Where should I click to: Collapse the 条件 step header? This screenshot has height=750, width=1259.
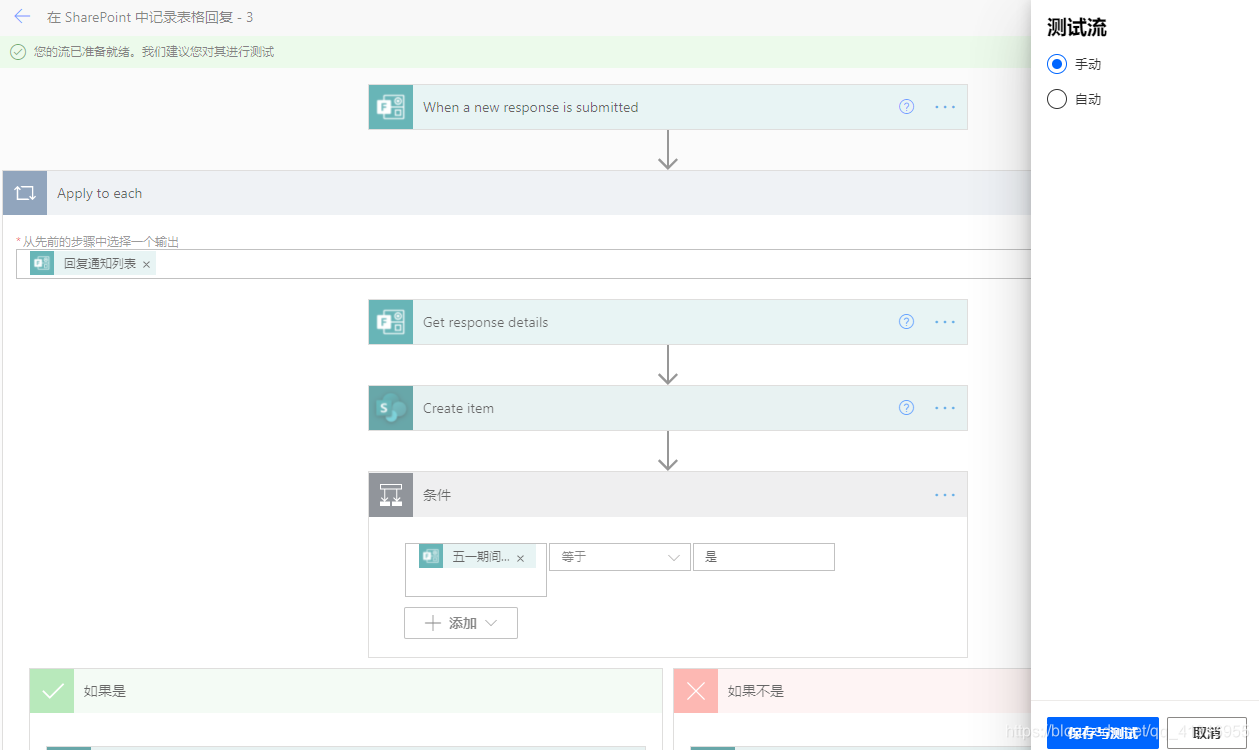(x=668, y=495)
